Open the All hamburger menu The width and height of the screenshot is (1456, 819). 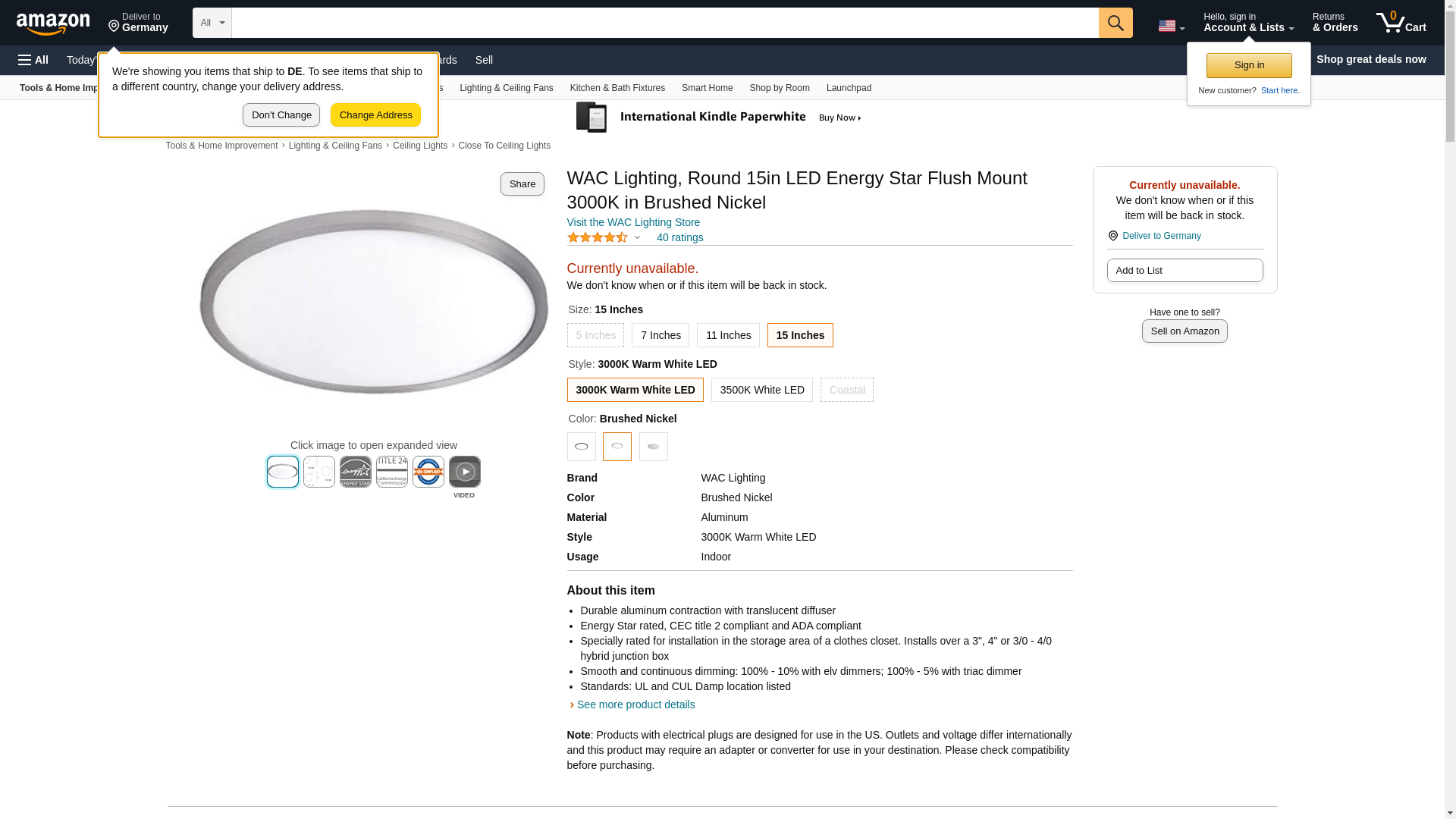[33, 60]
